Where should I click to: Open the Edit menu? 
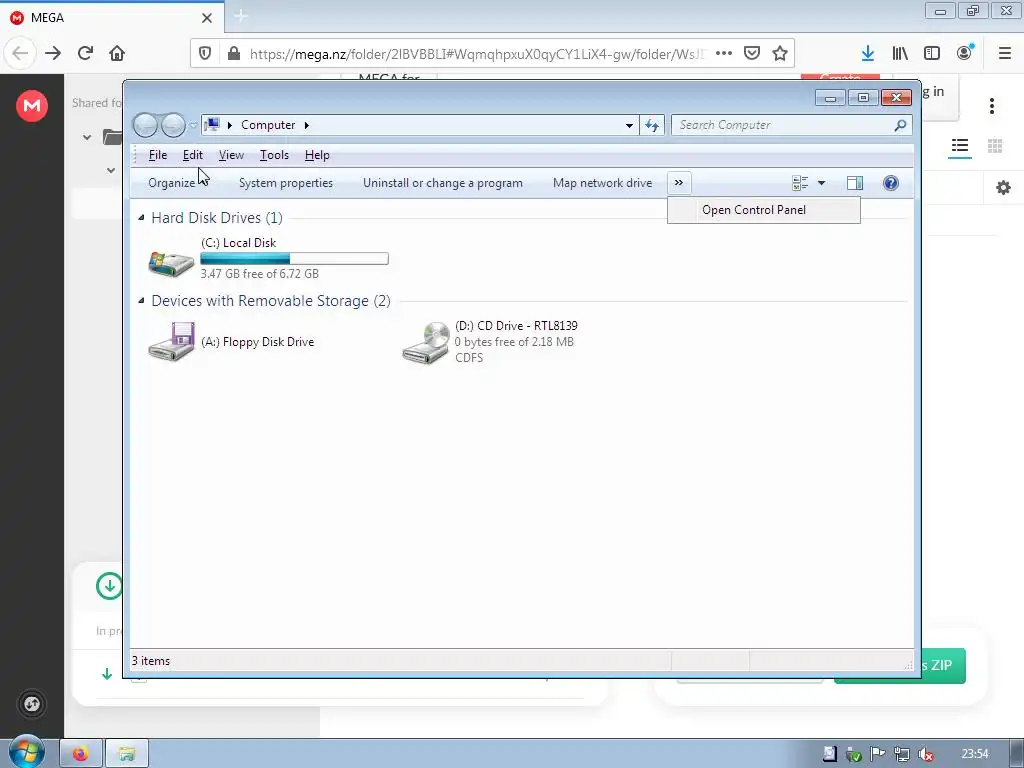(x=193, y=155)
